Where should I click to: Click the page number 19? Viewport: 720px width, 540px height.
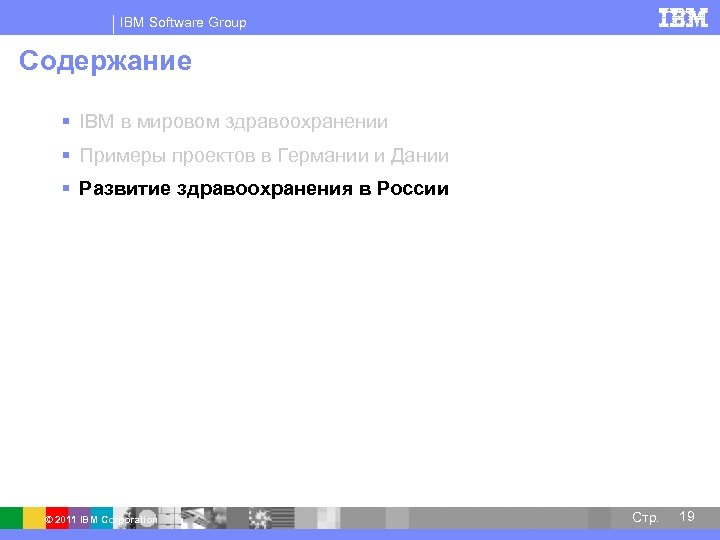[686, 516]
